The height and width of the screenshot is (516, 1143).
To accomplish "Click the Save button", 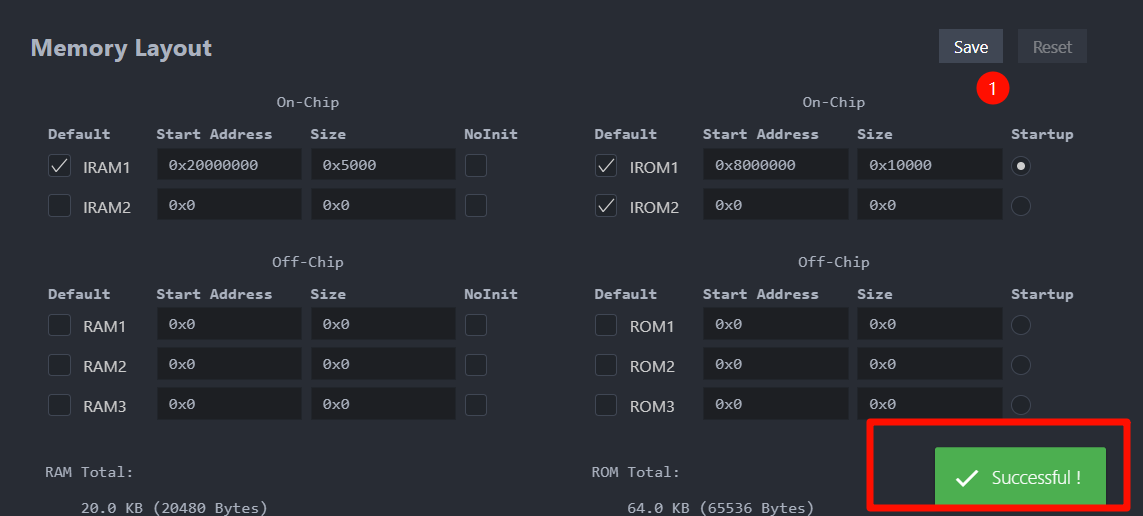I will 970,47.
